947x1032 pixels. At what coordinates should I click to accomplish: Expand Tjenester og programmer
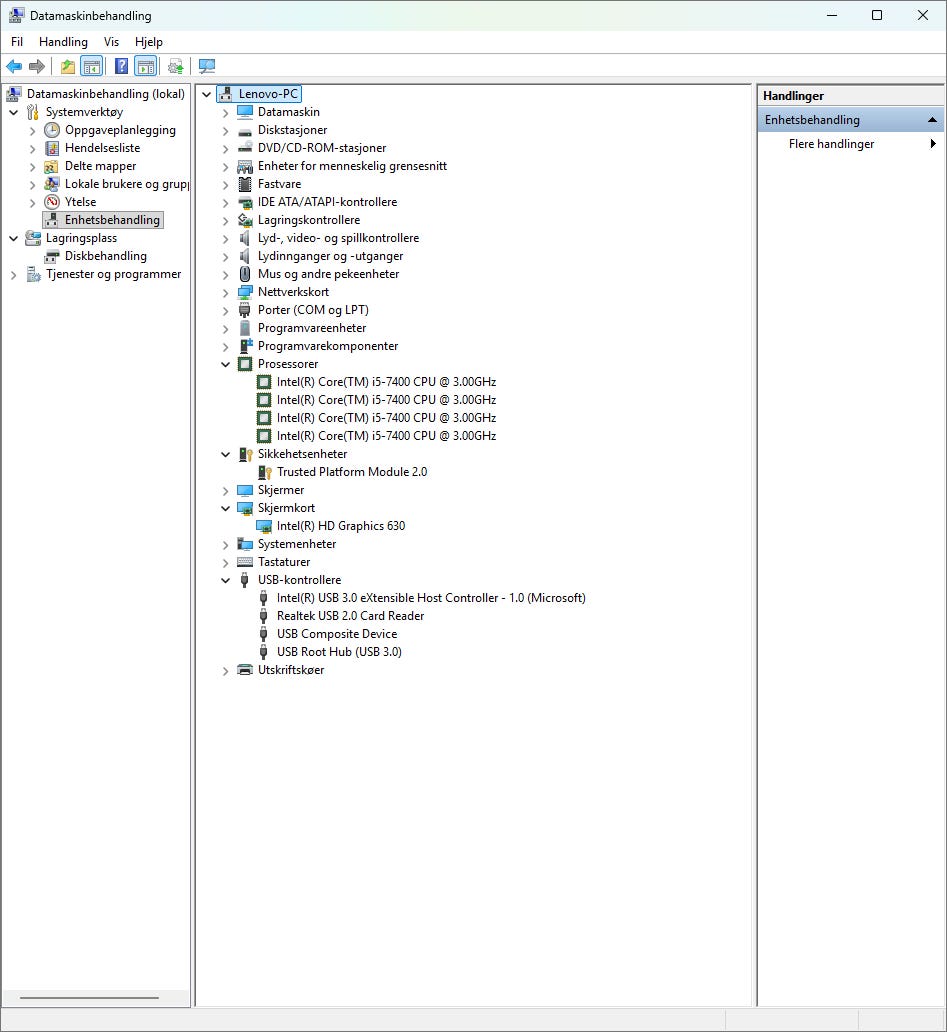click(13, 275)
